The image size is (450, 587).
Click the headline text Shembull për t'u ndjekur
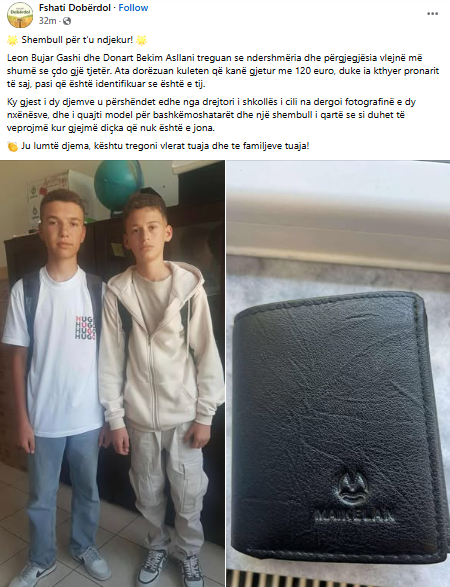click(x=77, y=40)
